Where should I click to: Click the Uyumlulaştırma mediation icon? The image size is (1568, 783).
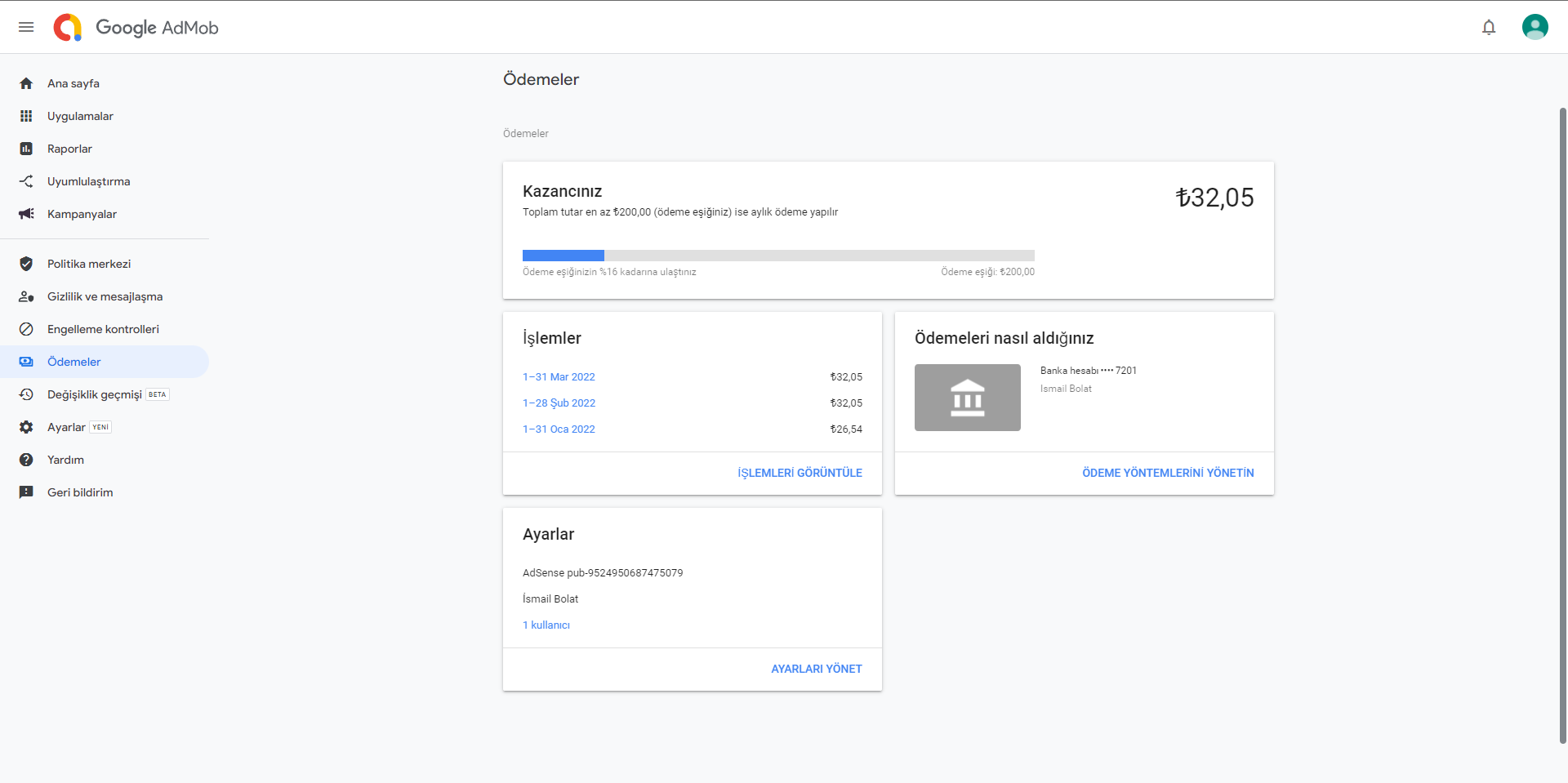[x=26, y=181]
